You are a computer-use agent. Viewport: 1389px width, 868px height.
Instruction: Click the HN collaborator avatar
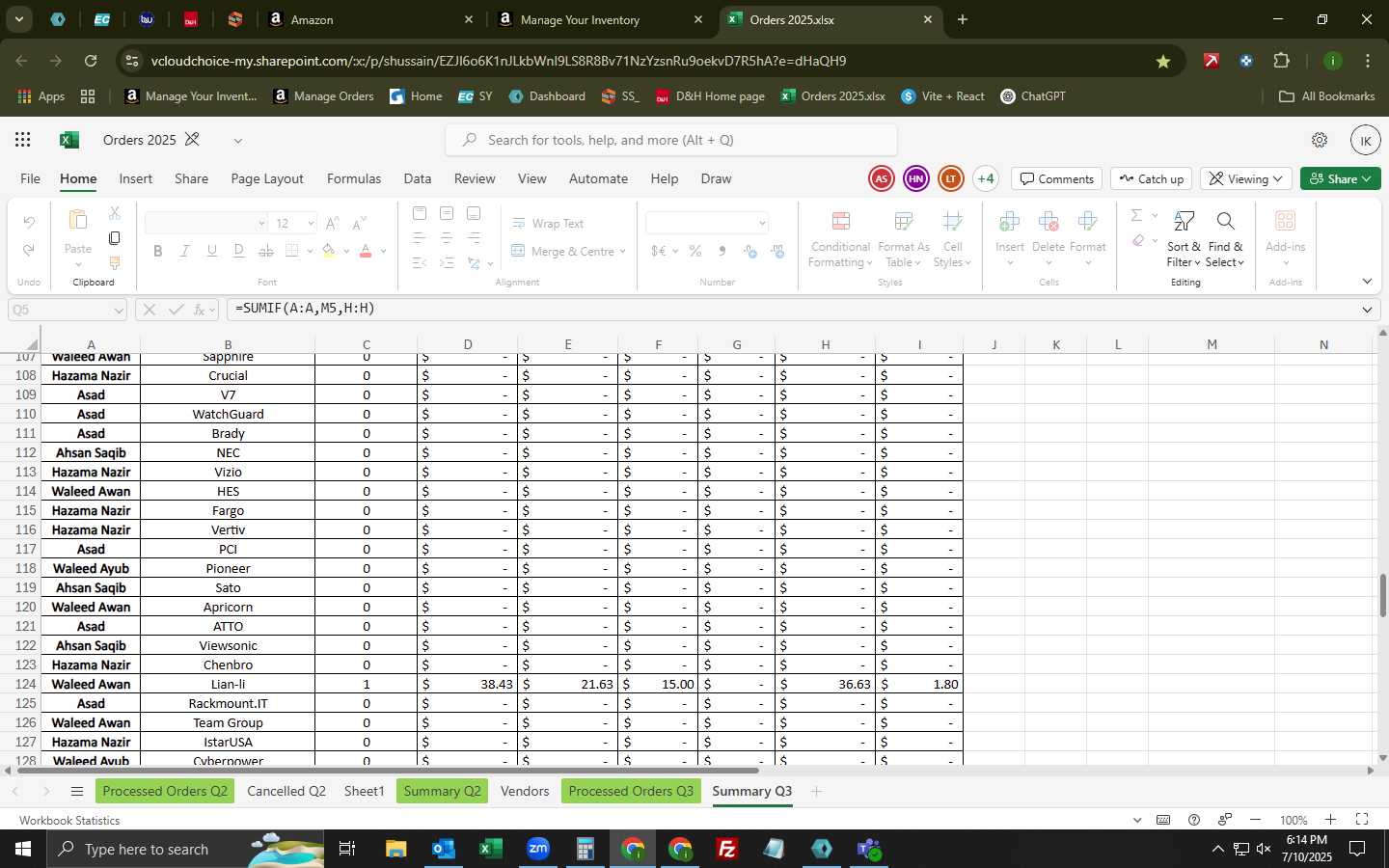point(915,178)
